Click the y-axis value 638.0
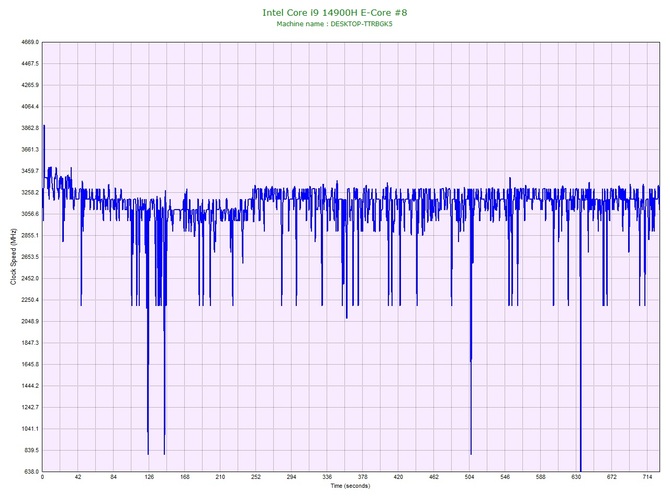Viewport: 670px width, 503px height. (x=31, y=472)
